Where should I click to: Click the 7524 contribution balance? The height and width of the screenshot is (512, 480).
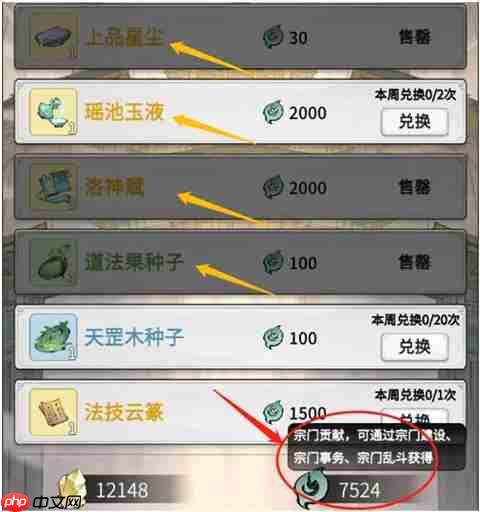(359, 490)
